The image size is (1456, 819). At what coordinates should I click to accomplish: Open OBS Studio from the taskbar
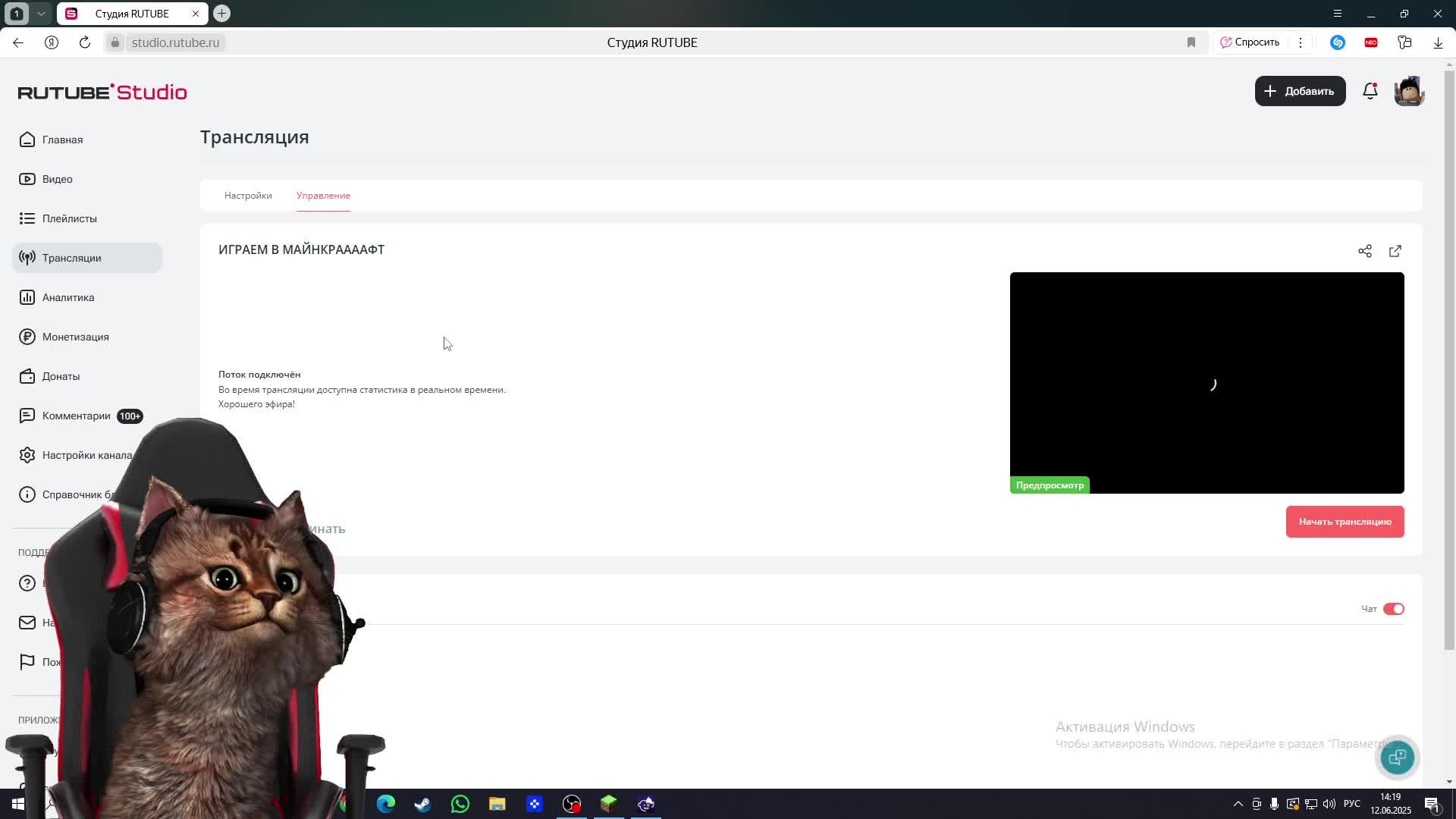pyautogui.click(x=572, y=804)
